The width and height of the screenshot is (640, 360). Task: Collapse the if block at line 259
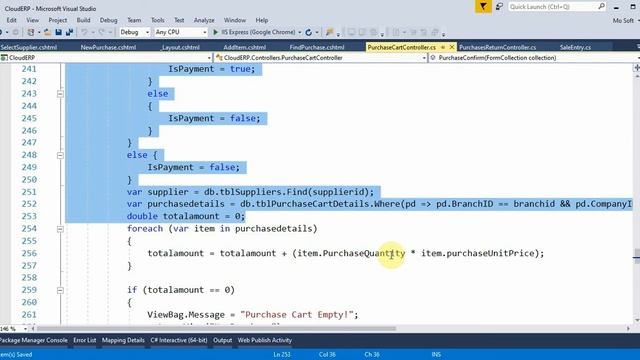60,290
